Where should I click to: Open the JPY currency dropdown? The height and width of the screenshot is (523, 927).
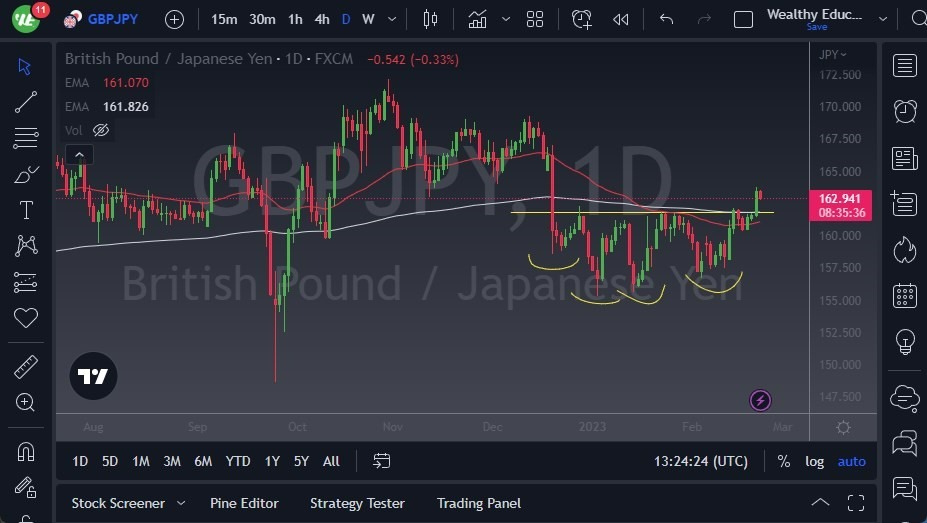(832, 55)
